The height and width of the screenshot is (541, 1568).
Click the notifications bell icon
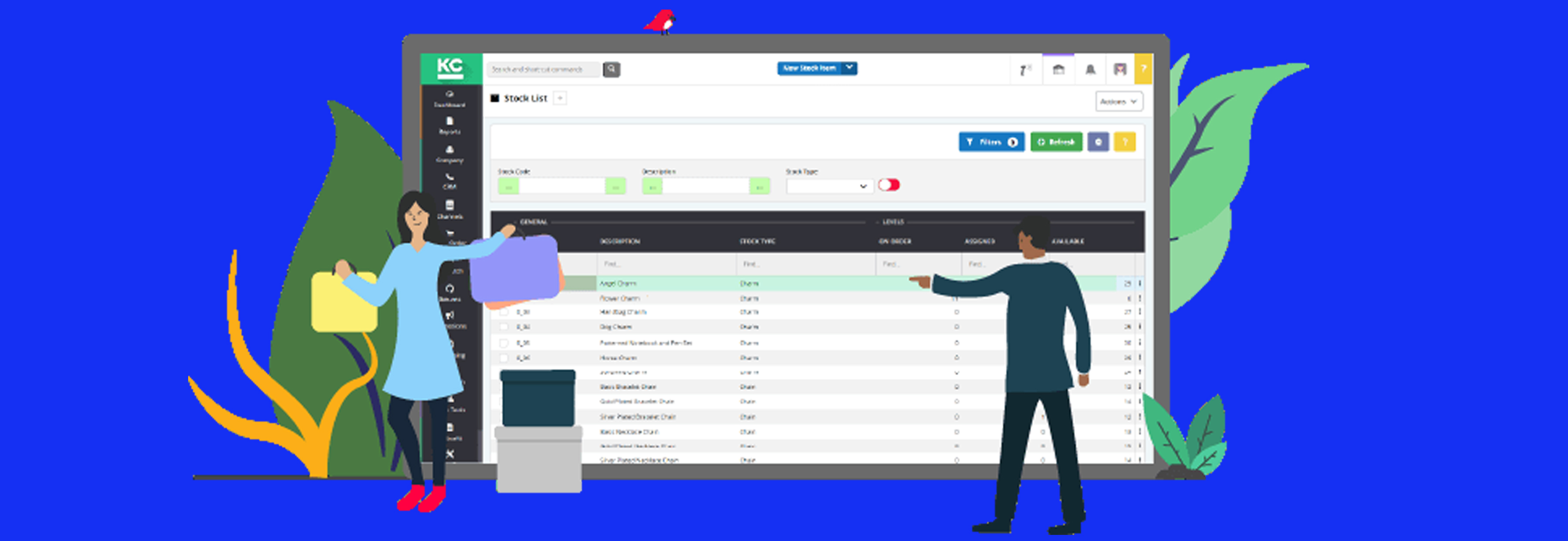point(1090,69)
